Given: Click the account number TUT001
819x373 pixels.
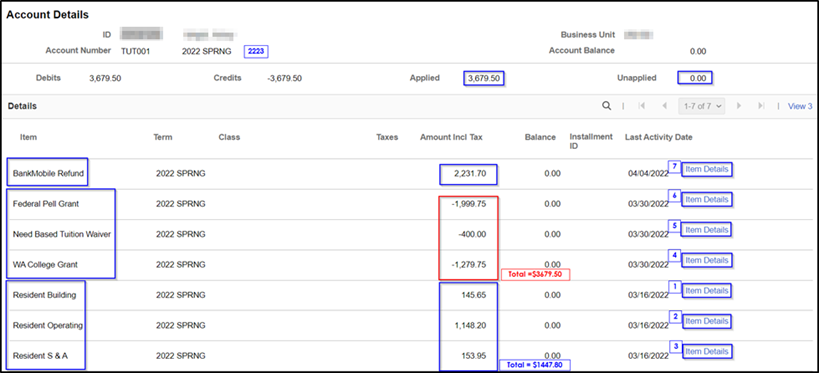Looking at the screenshot, I should (136, 51).
